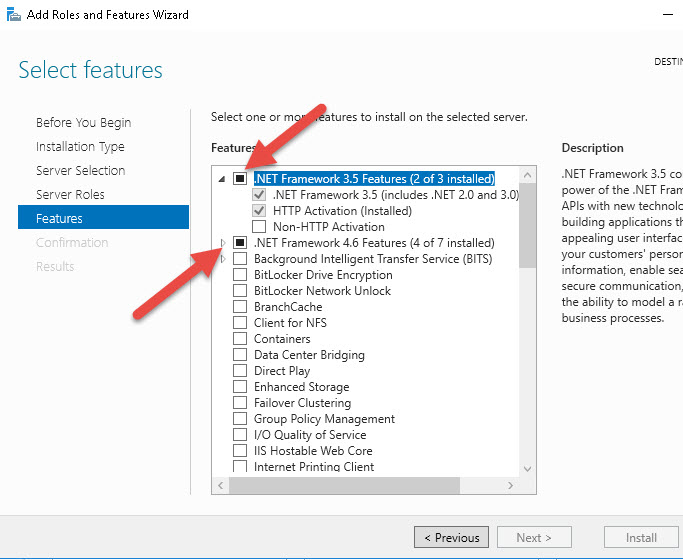Click feature list scroll up arrow

tap(527, 175)
